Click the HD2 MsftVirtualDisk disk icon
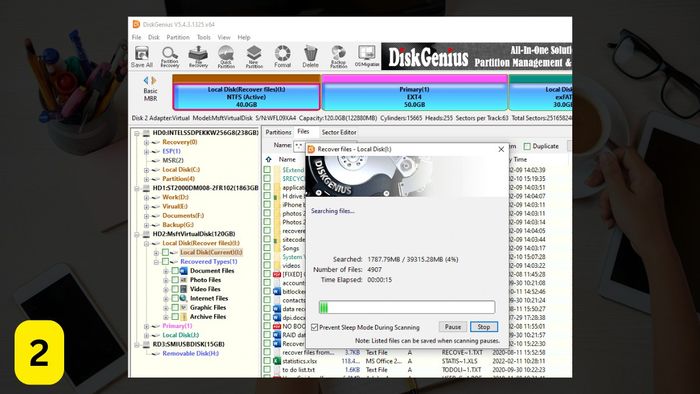The image size is (700, 394). (146, 234)
